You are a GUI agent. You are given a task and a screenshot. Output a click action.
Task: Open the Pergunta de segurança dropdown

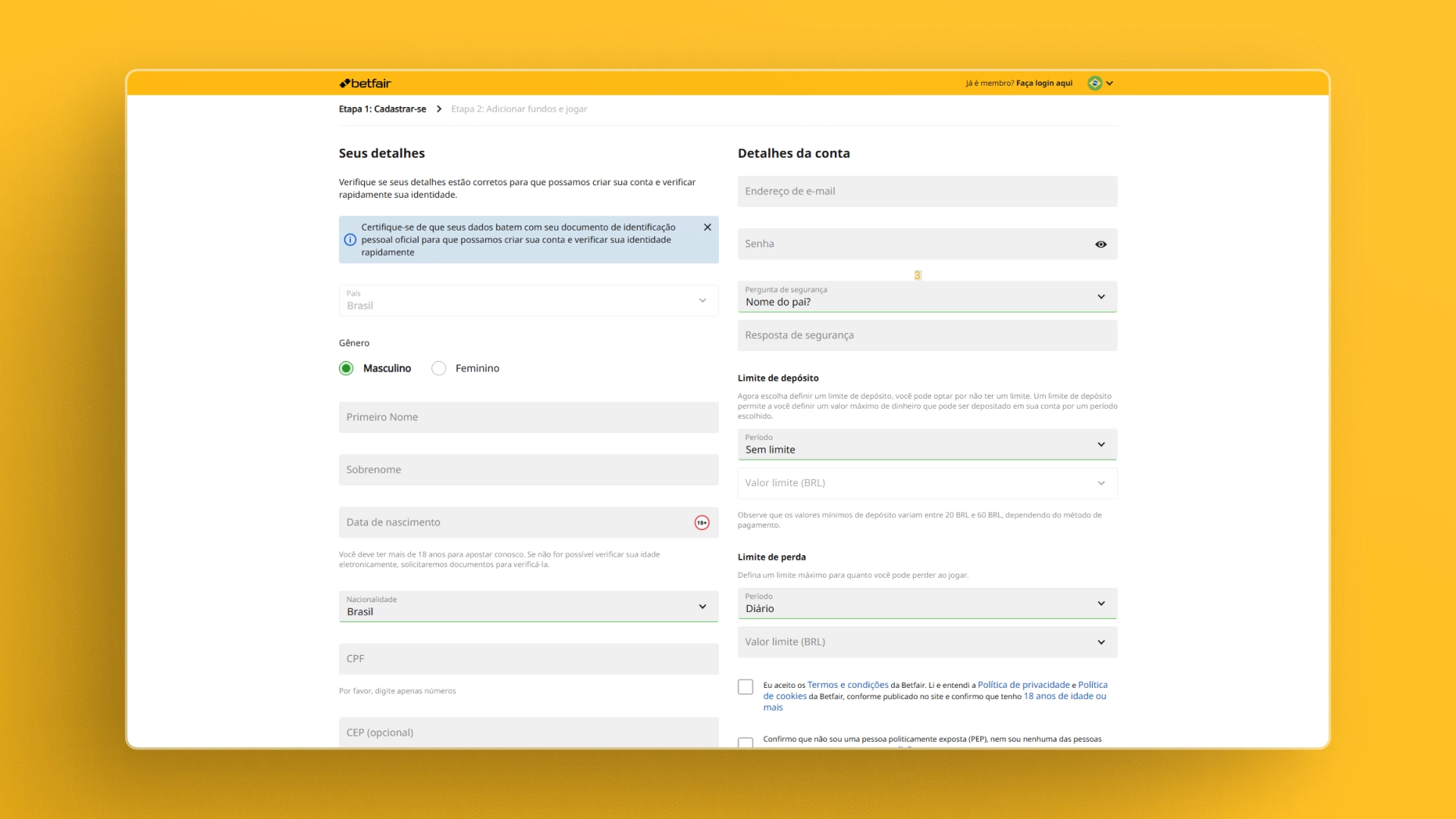coord(927,297)
